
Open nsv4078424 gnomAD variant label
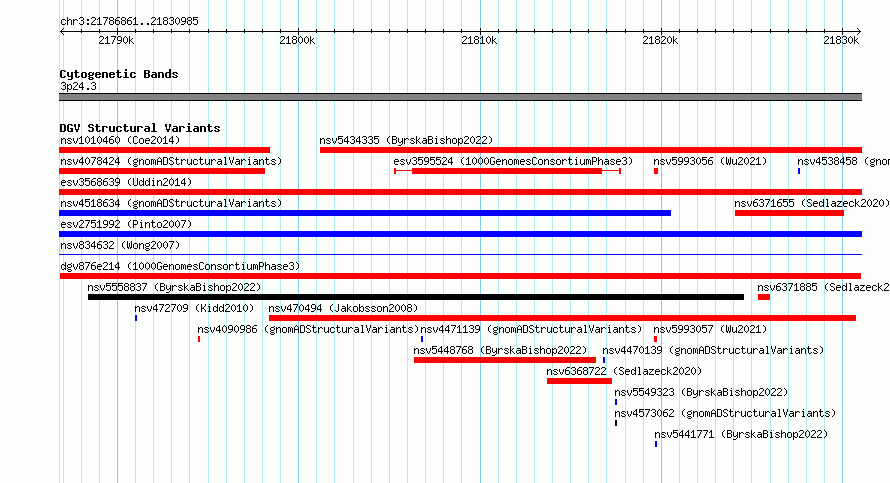(x=171, y=161)
